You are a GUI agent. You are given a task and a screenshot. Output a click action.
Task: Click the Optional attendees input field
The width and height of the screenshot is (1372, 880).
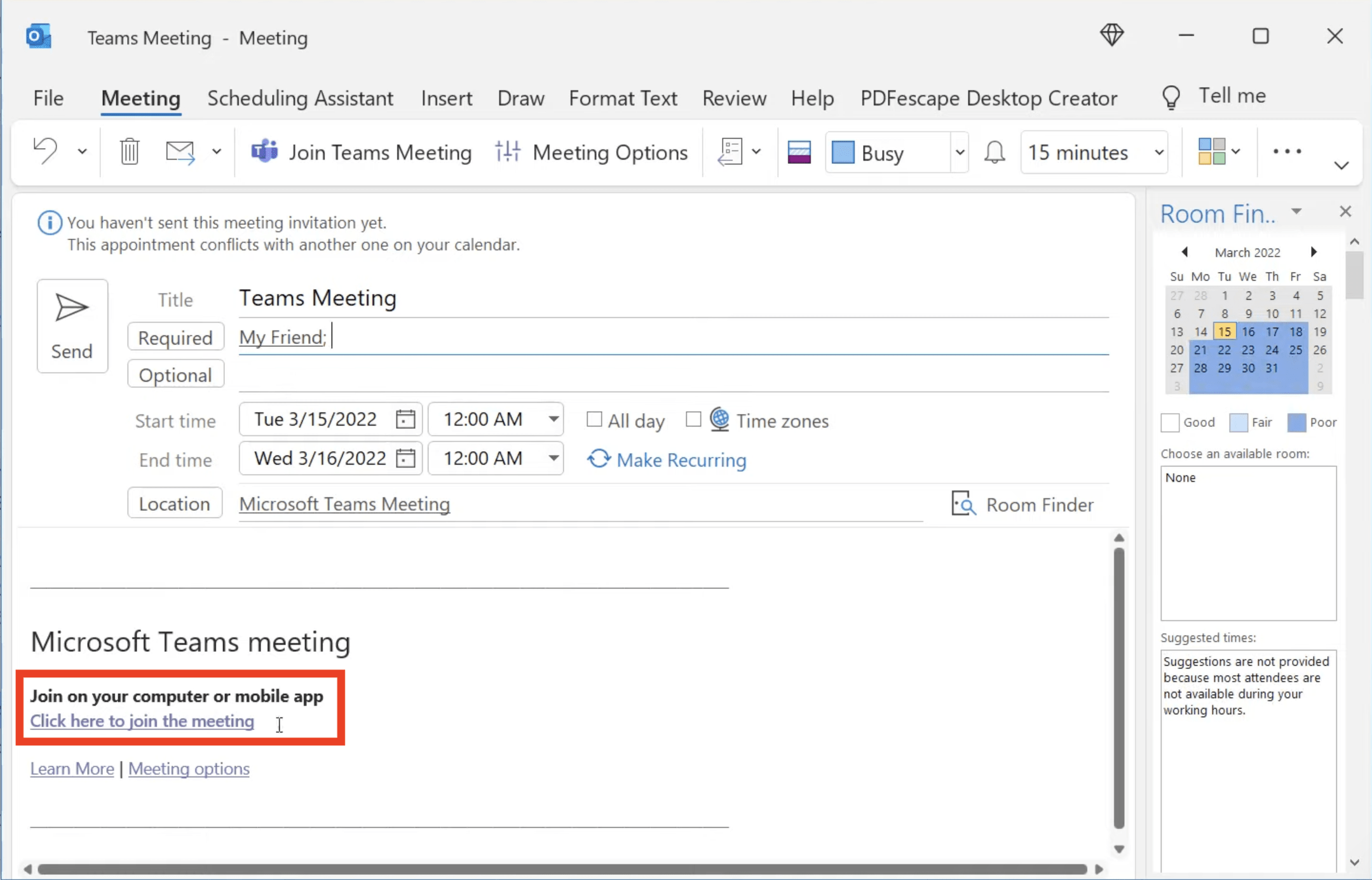(674, 375)
